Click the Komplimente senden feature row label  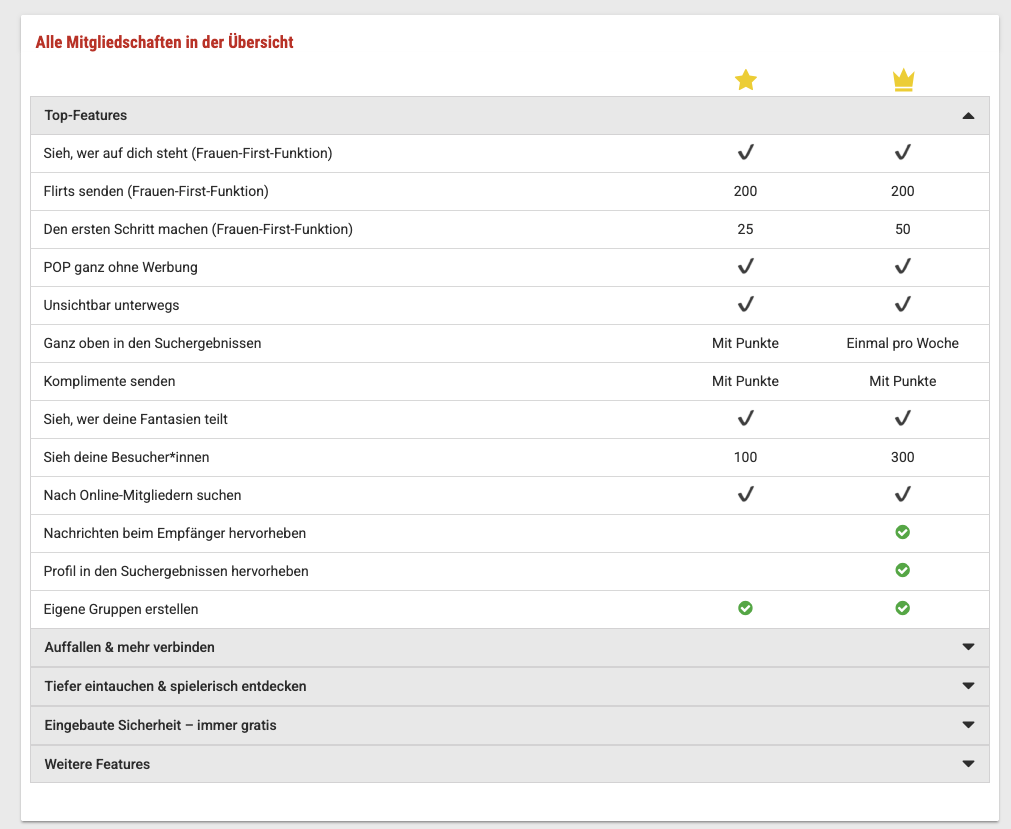(110, 381)
